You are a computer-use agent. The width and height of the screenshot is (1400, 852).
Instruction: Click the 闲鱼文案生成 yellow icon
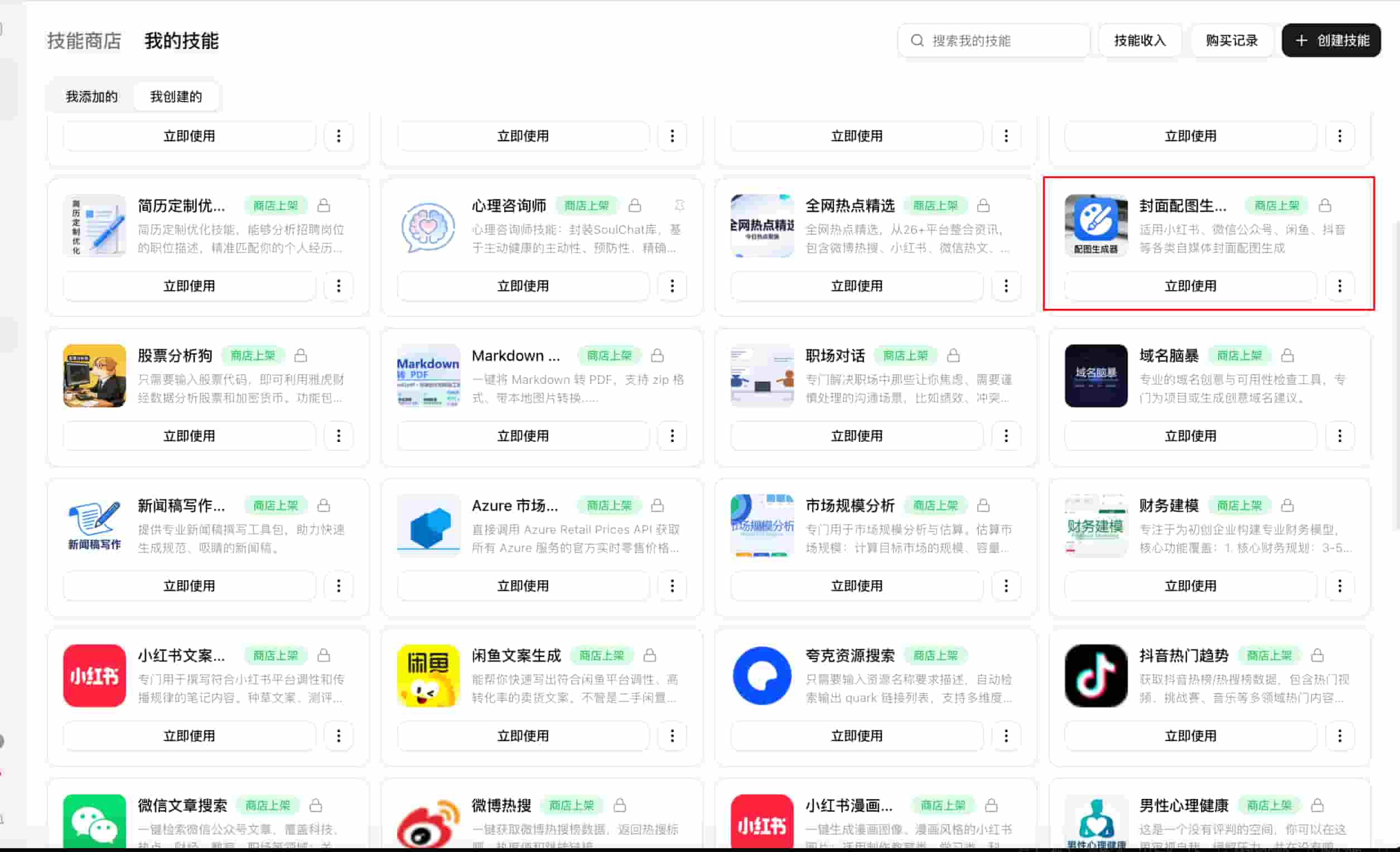coord(428,675)
